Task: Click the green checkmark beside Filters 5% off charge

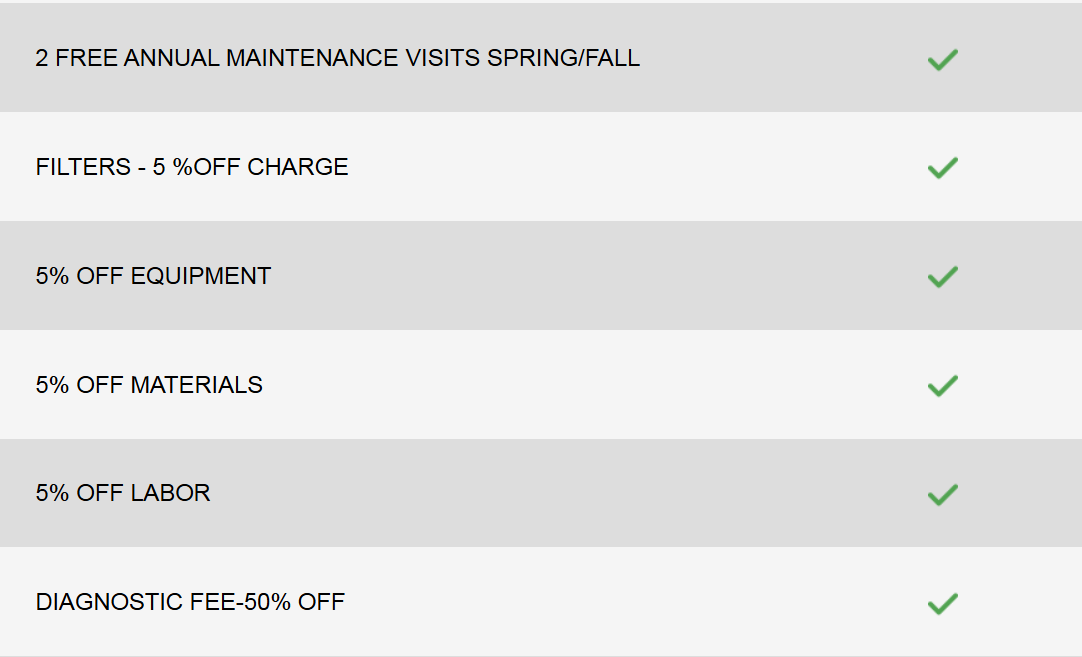Action: (x=942, y=168)
